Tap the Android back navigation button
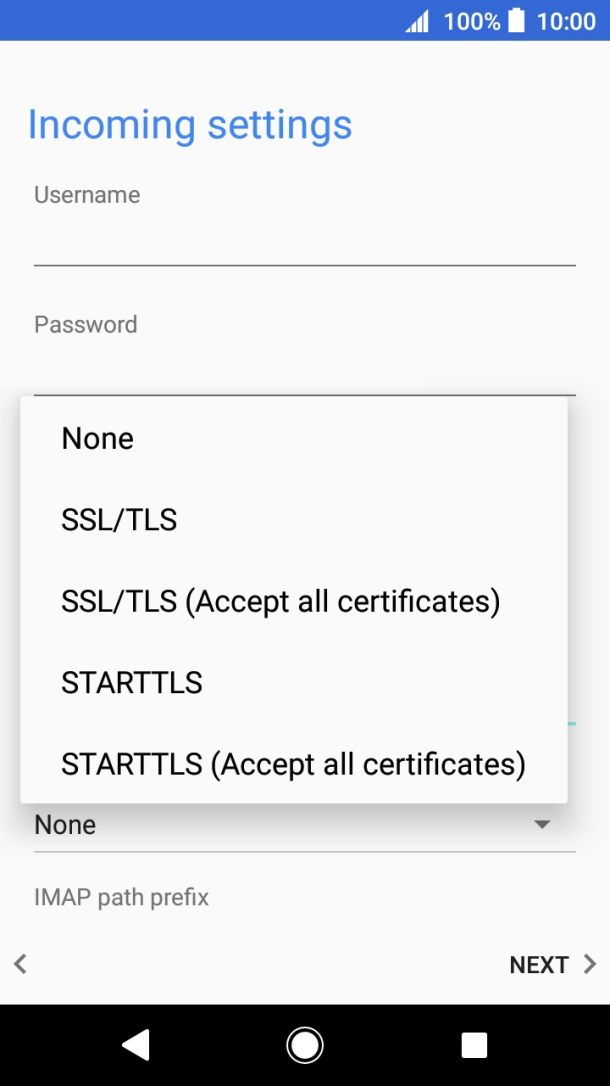 (136, 1045)
